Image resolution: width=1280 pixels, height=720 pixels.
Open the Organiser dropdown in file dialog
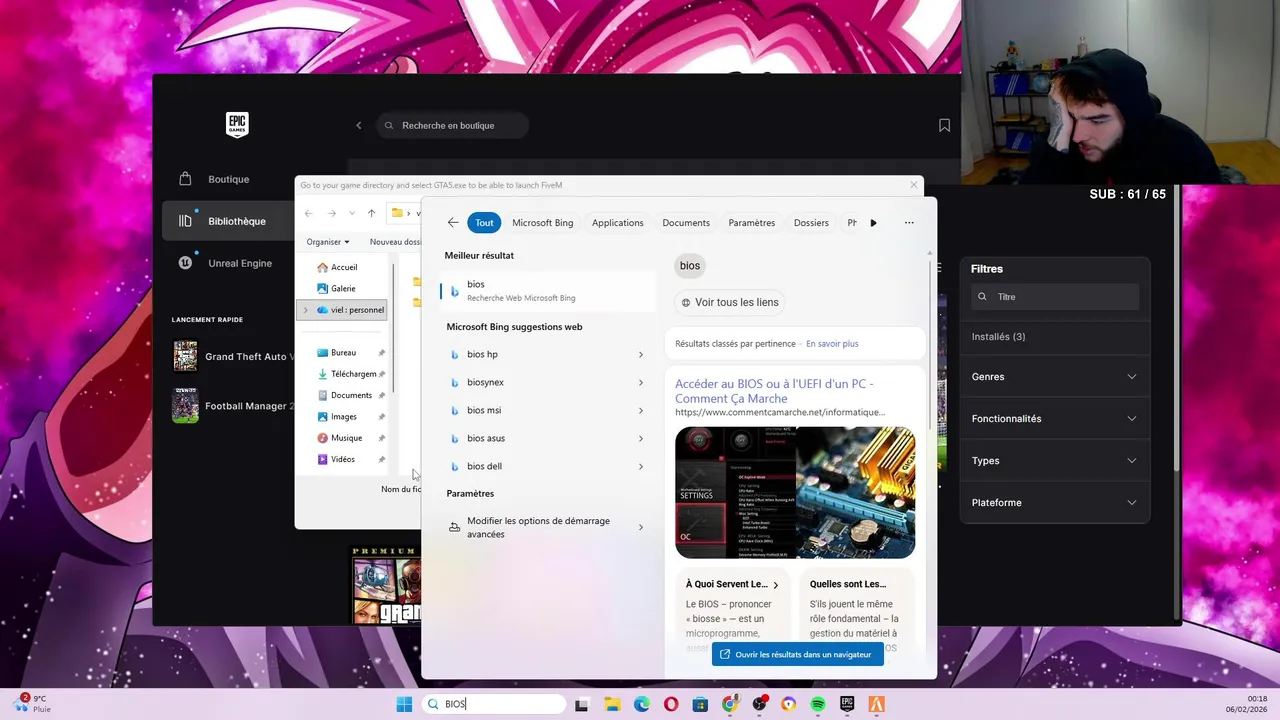point(328,242)
